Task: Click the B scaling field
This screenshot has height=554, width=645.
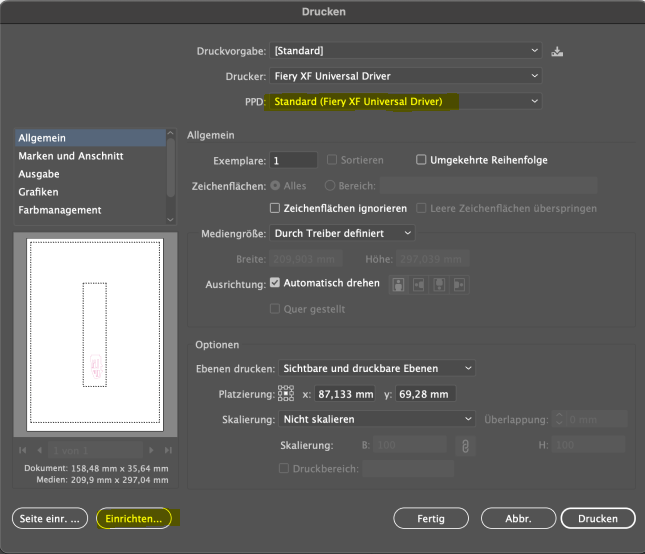Action: tap(410, 445)
